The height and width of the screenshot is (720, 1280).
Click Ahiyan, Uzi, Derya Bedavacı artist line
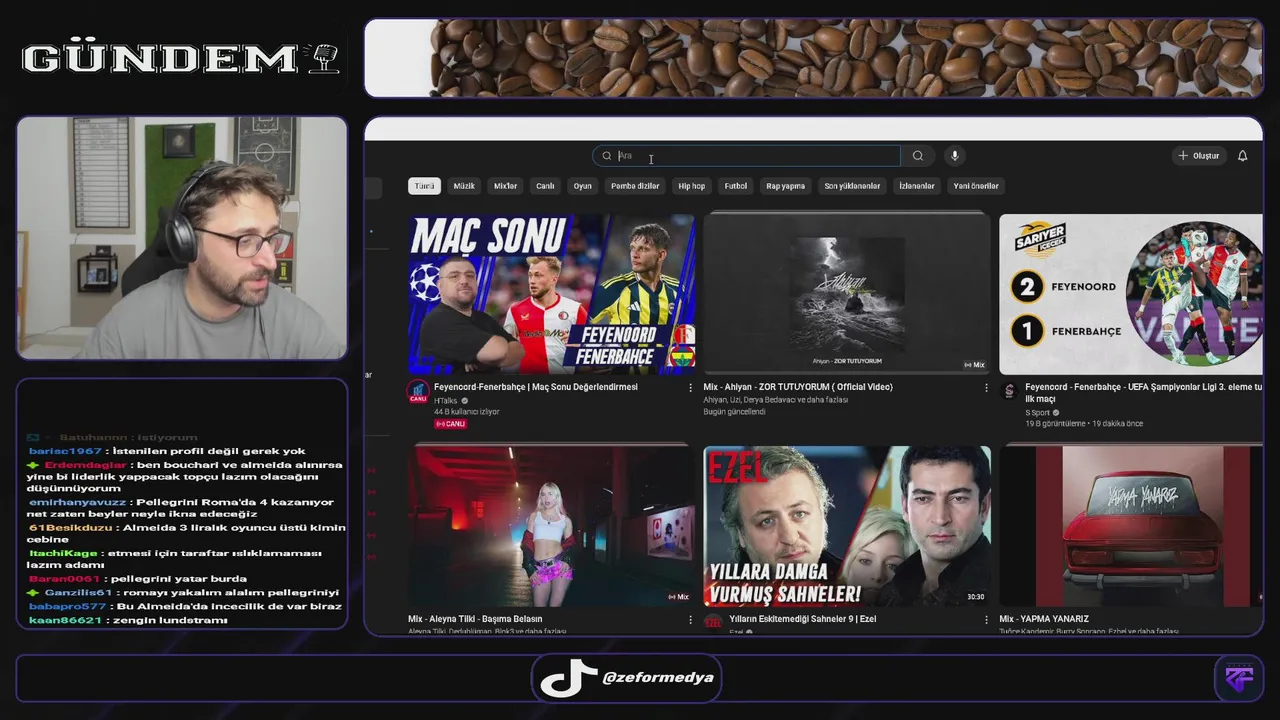(x=775, y=400)
